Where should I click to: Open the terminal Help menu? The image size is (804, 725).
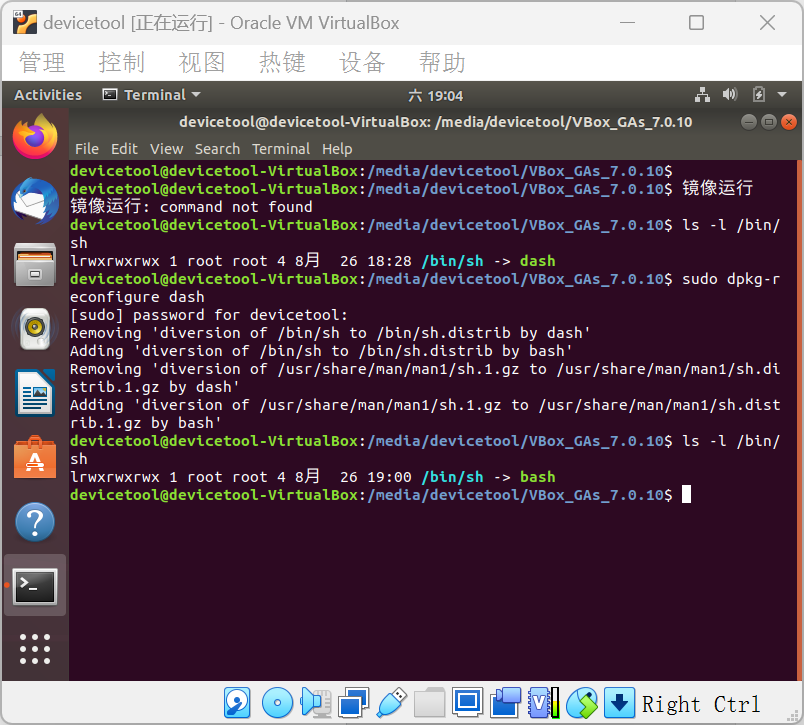337,149
